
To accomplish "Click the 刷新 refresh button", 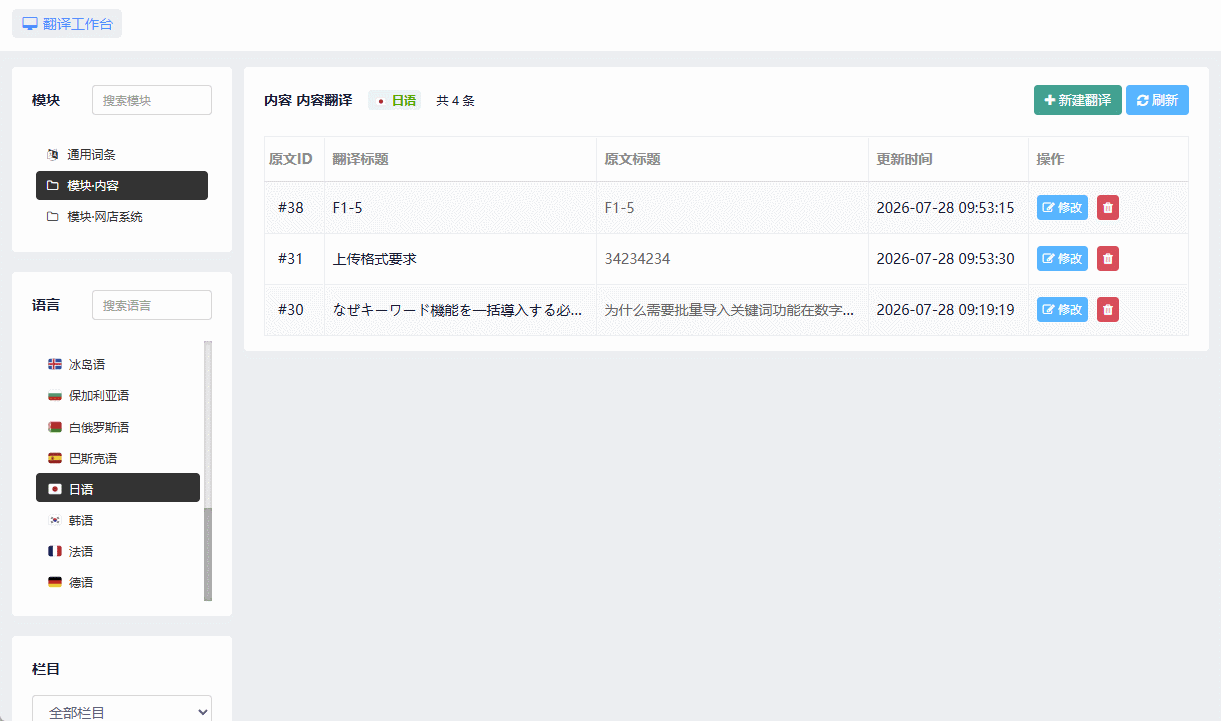I will click(x=1157, y=100).
